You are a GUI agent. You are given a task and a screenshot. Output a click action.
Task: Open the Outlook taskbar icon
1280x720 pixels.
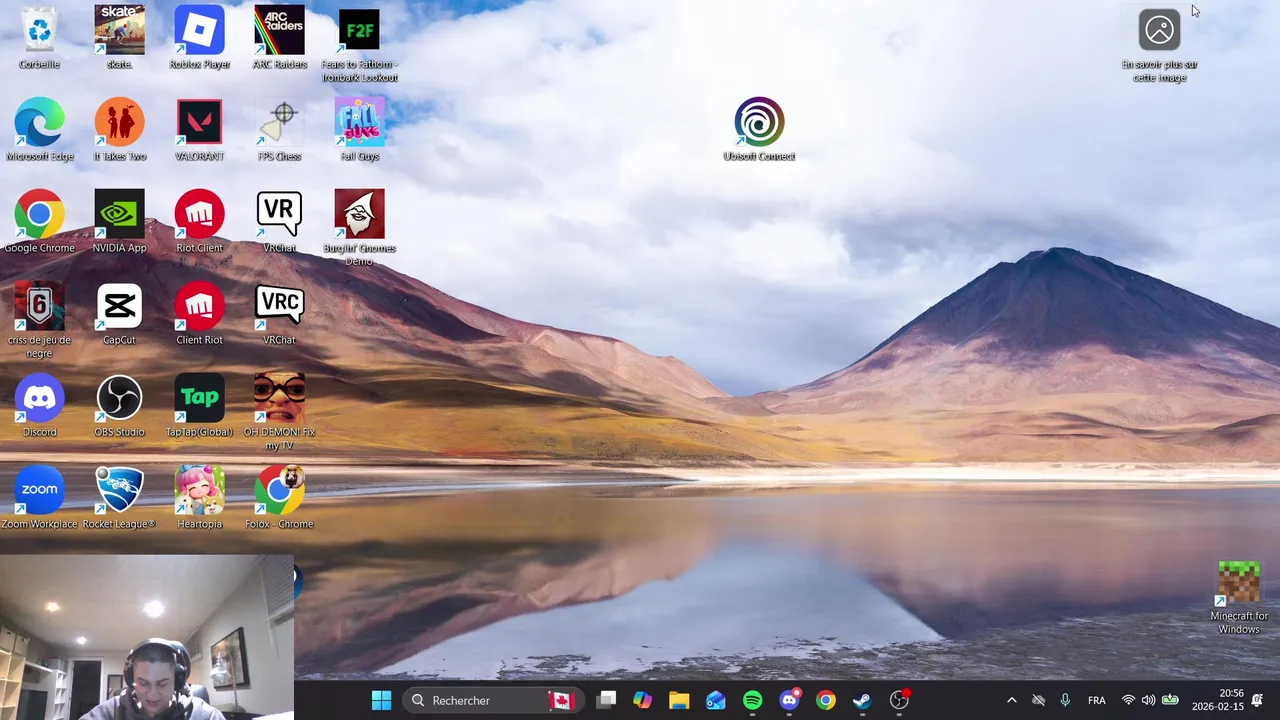(716, 700)
